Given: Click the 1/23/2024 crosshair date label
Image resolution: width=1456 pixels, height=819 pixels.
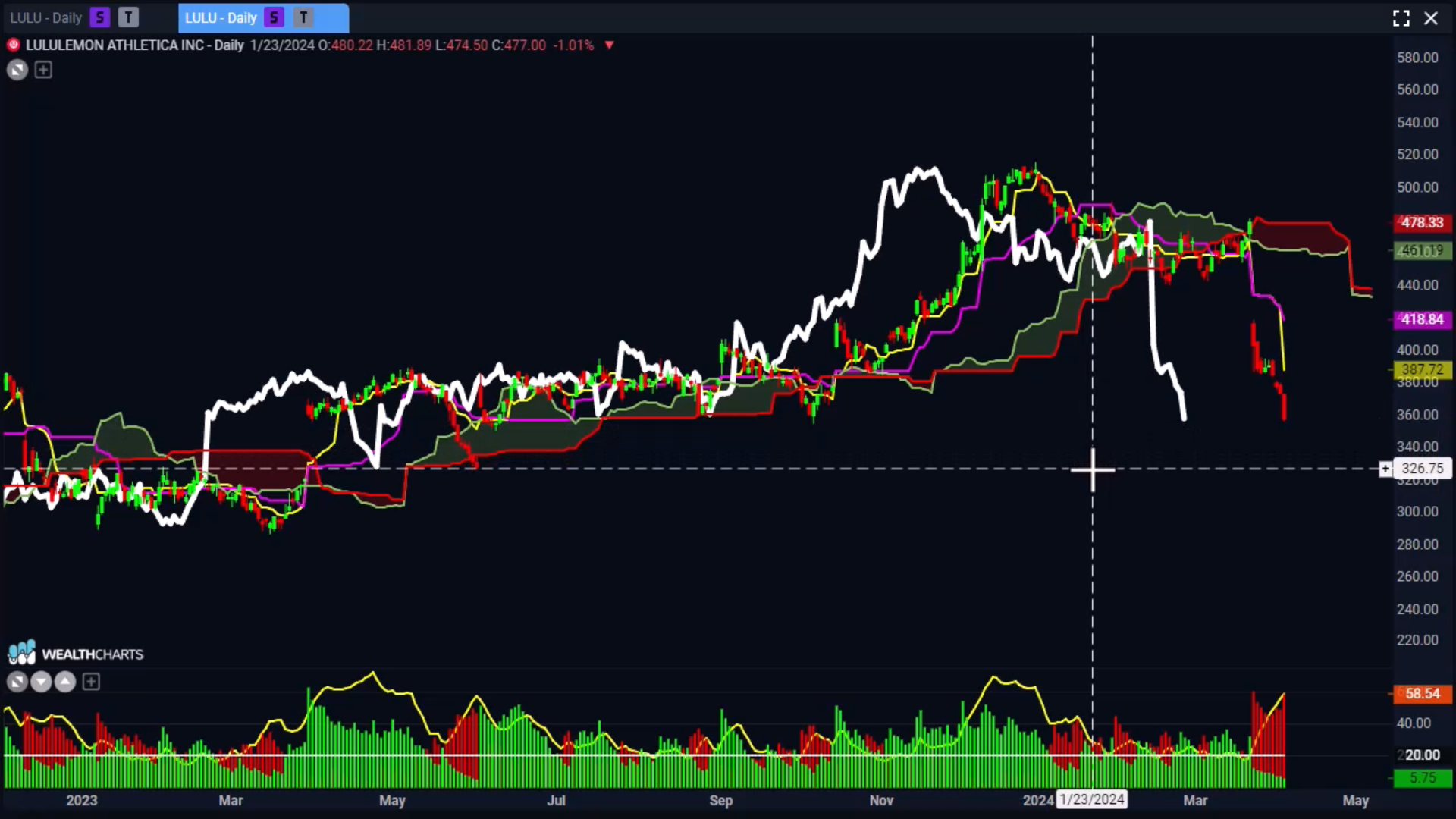Looking at the screenshot, I should pos(1092,799).
